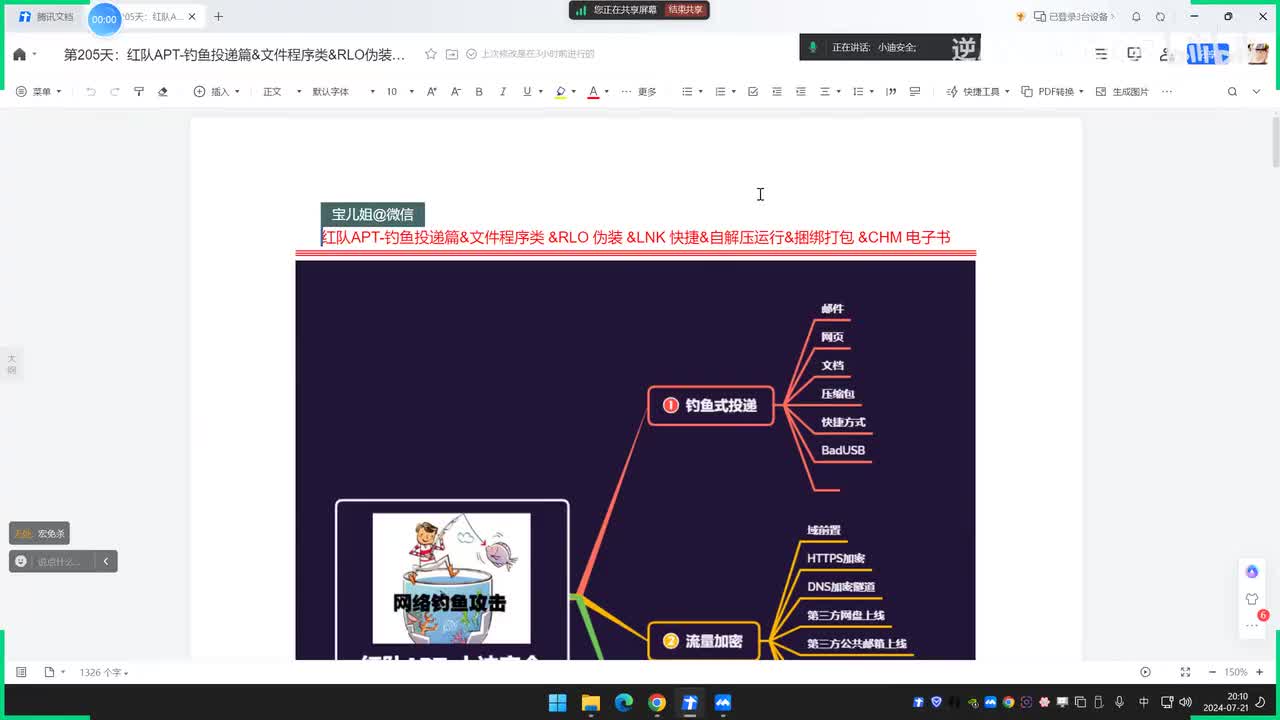Open the AI assistant floating icon
The width and height of the screenshot is (1280, 720).
coord(1252,571)
